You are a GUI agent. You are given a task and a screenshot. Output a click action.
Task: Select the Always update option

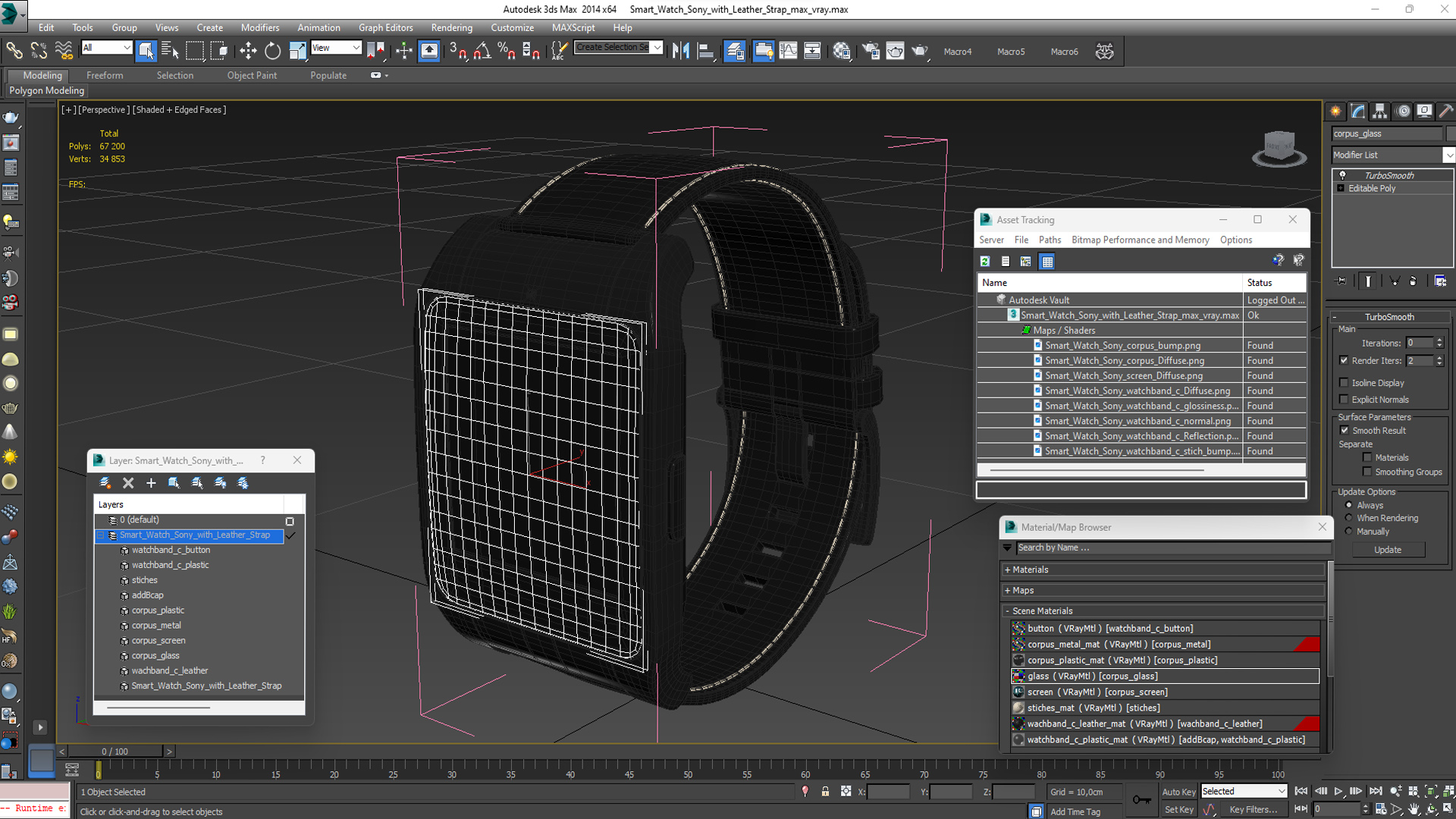pyautogui.click(x=1348, y=505)
